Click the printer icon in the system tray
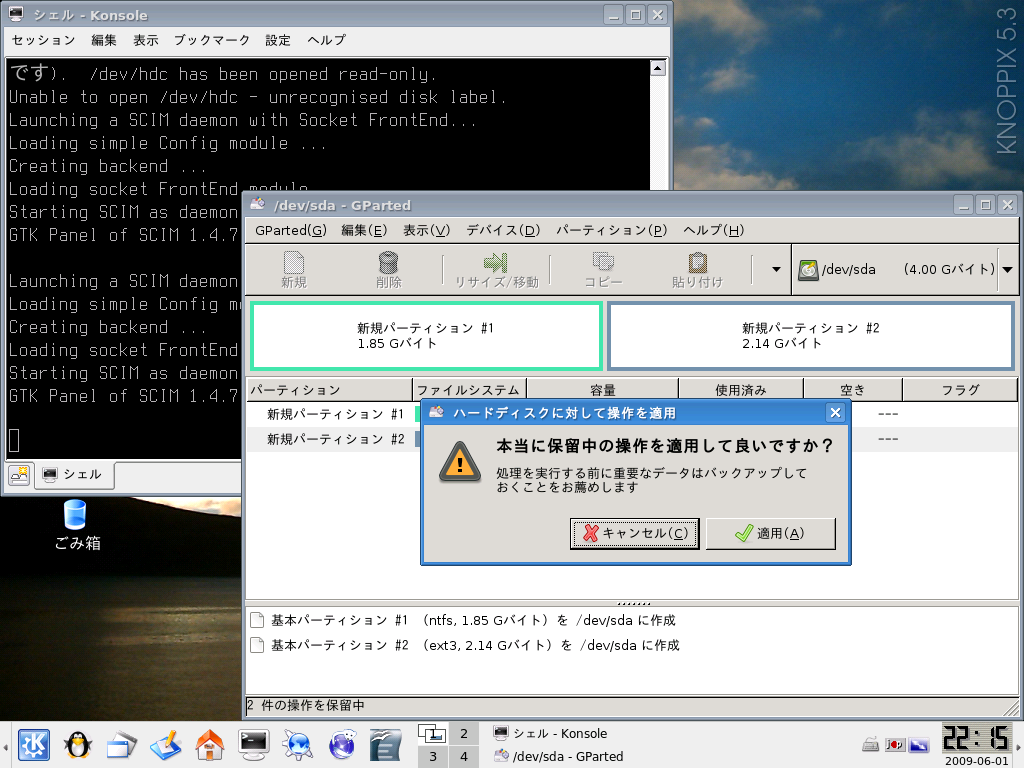The width and height of the screenshot is (1024, 768). (871, 744)
